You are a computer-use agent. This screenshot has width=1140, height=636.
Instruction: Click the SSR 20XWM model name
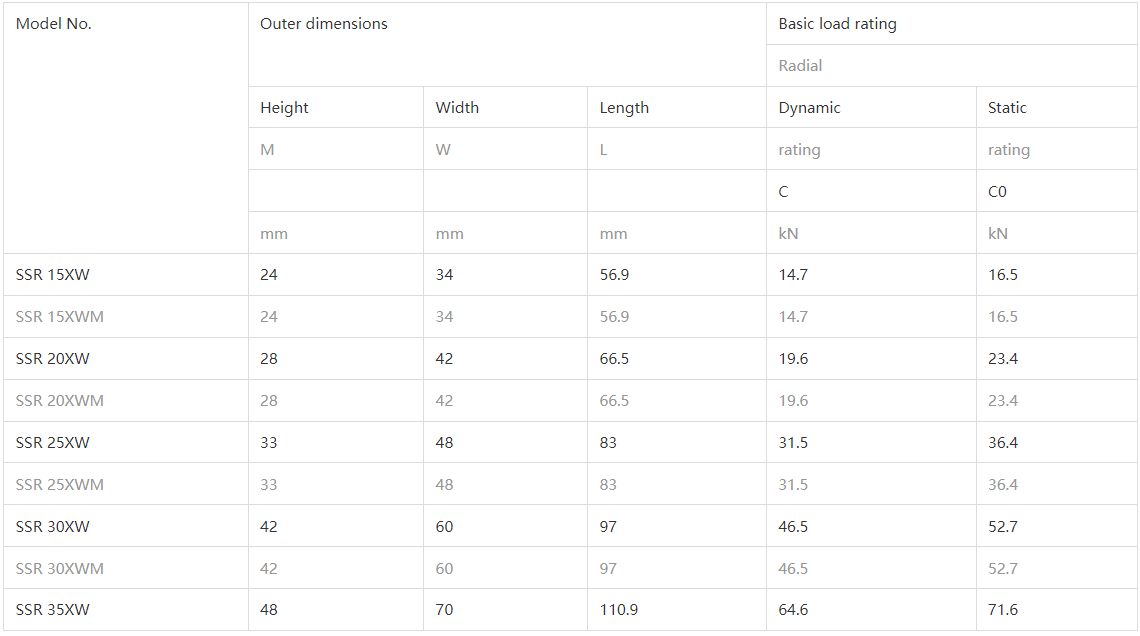pos(60,401)
